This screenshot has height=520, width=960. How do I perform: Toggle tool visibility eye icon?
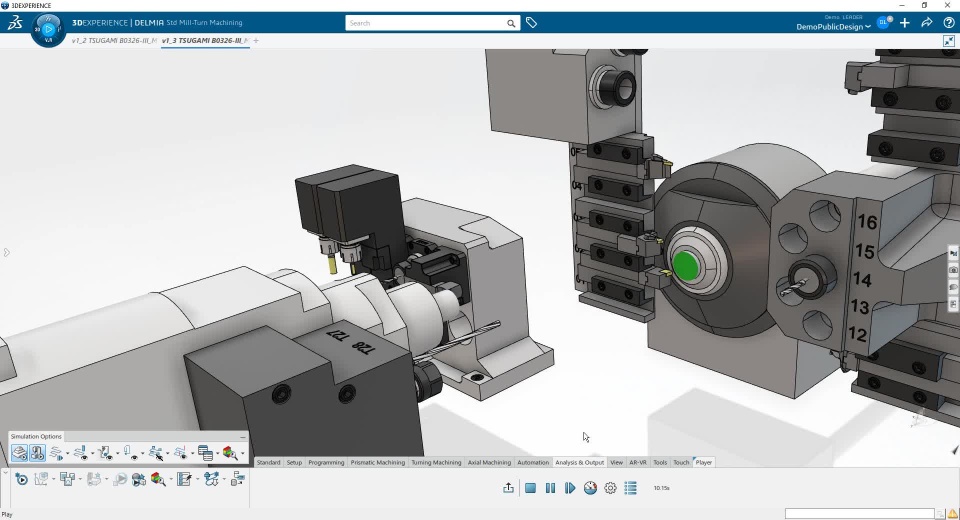tap(131, 453)
